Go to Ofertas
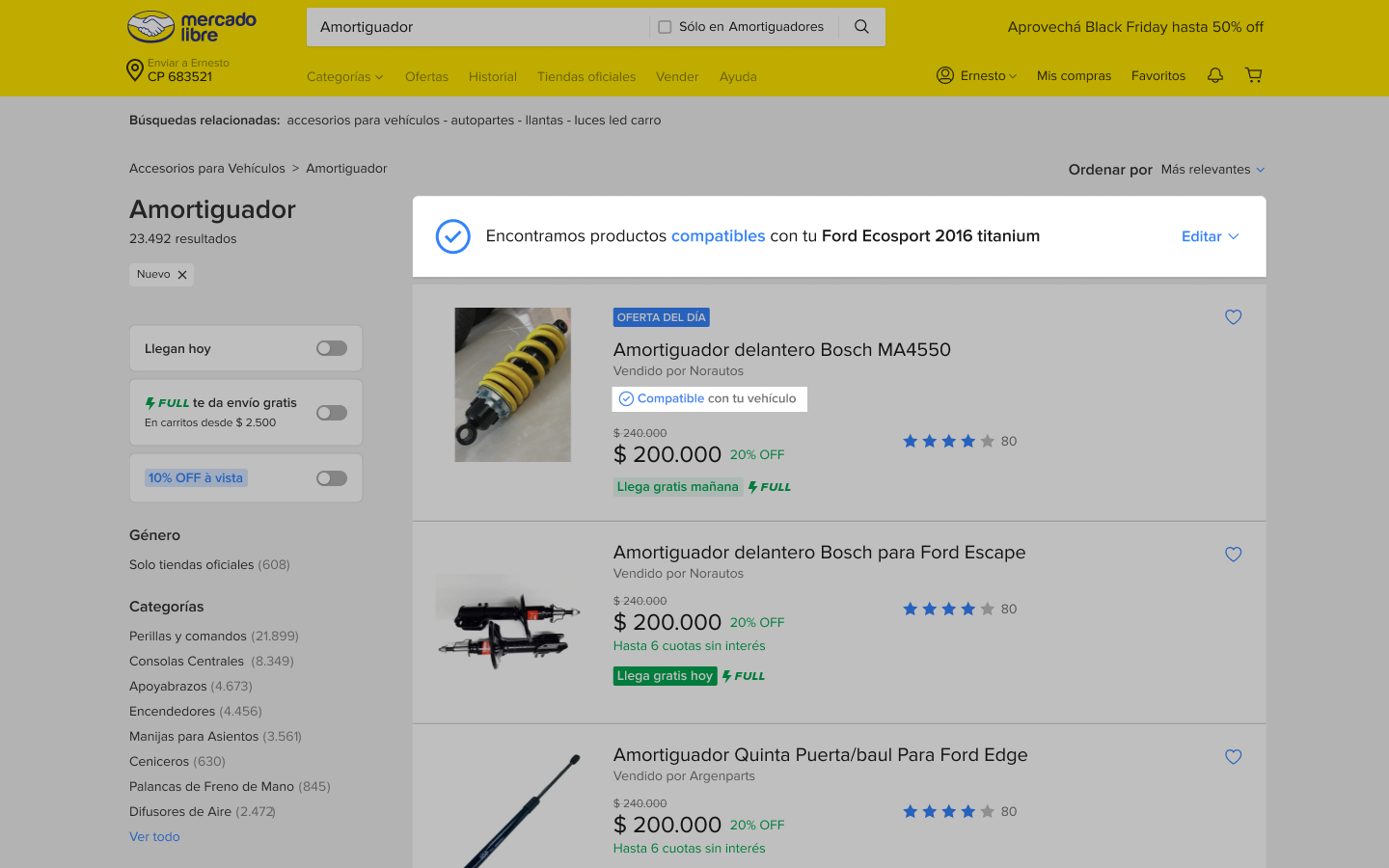The width and height of the screenshot is (1389, 868). 426,76
